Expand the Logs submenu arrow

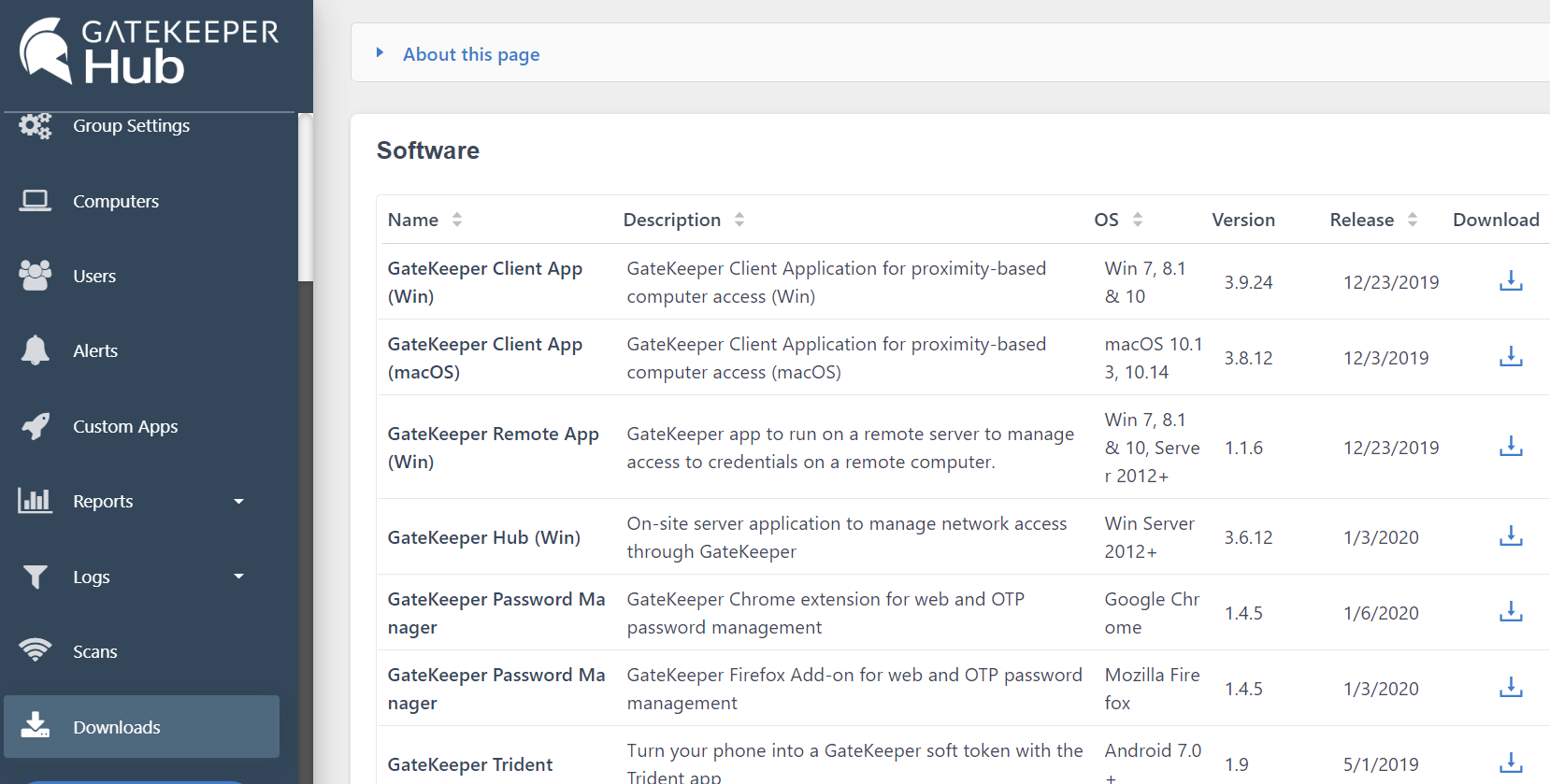pos(238,577)
